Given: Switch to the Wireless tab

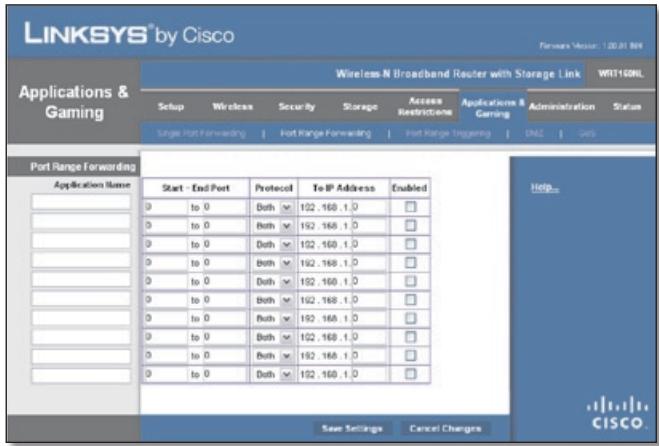Looking at the screenshot, I should point(232,107).
